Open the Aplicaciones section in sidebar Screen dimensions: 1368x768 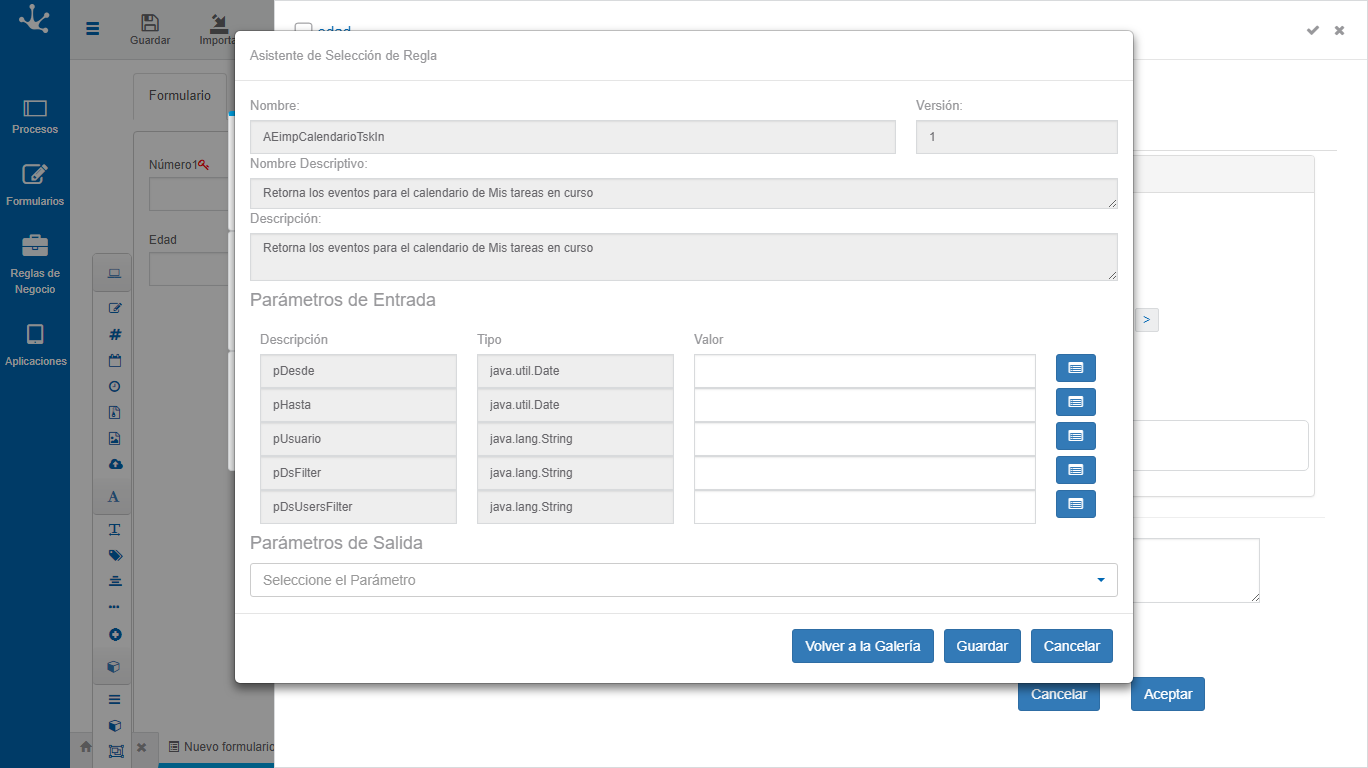(35, 346)
